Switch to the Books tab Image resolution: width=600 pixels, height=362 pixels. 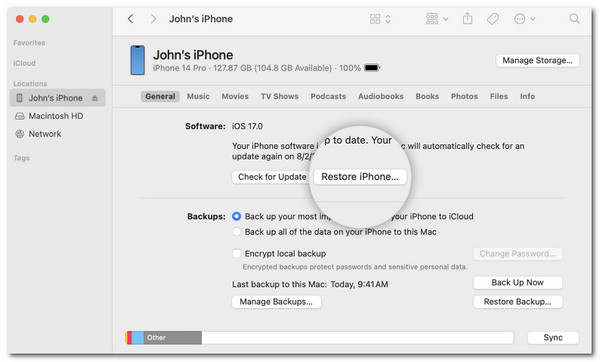[x=427, y=96]
